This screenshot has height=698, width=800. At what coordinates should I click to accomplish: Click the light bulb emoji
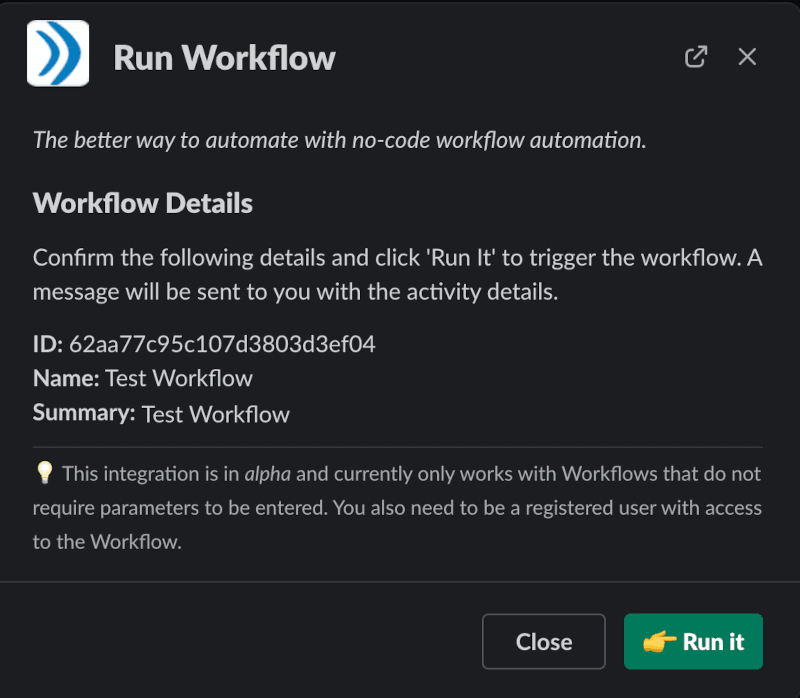click(x=45, y=473)
